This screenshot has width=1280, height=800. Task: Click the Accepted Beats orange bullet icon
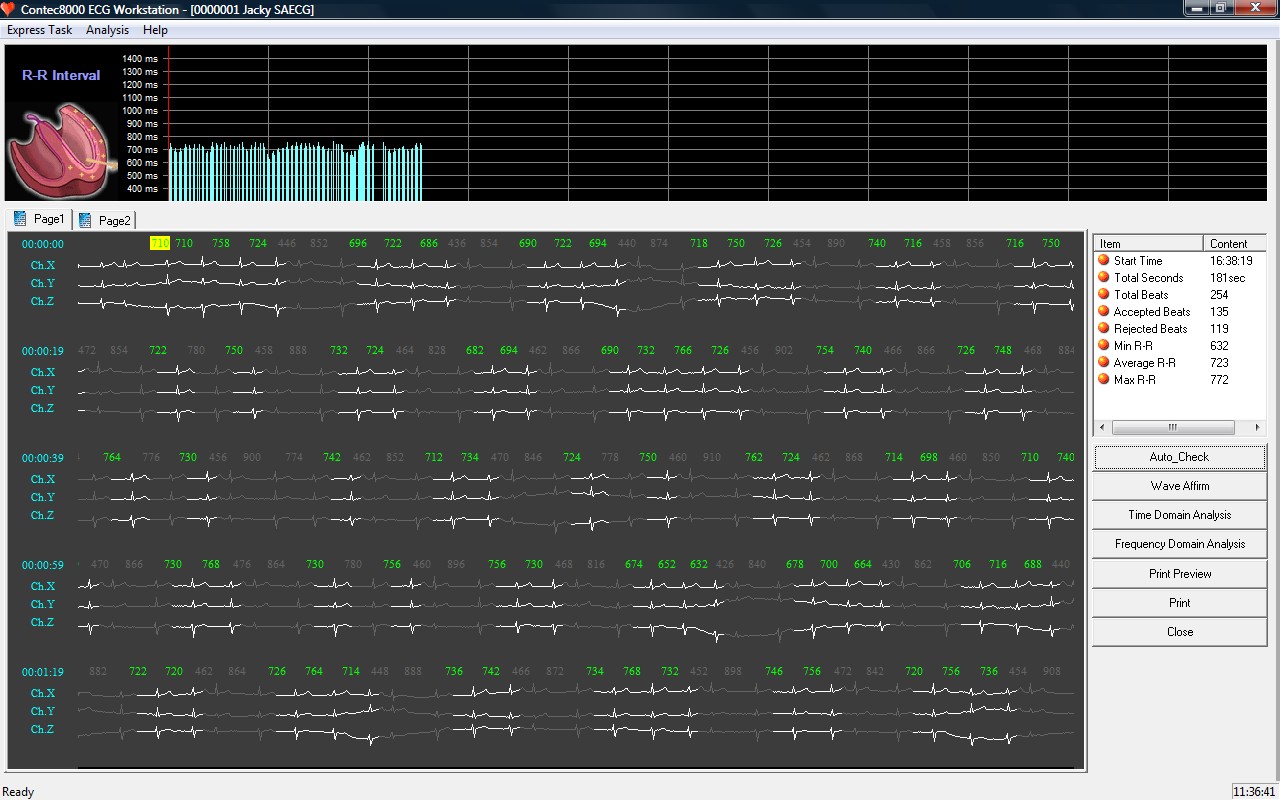[x=1104, y=312]
